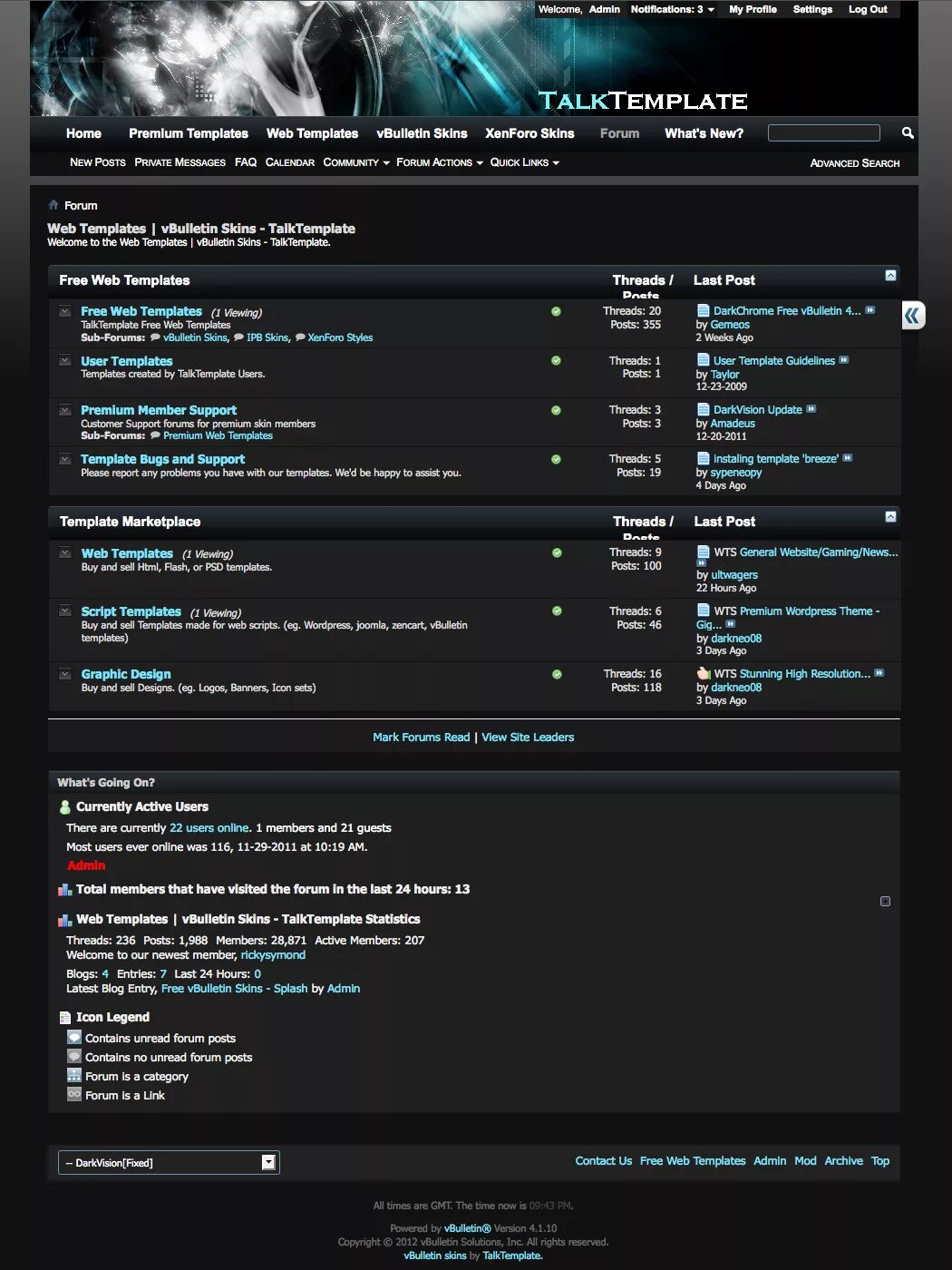The height and width of the screenshot is (1270, 952).
Task: Open XenForo Styles sub-forum link
Action: (340, 337)
